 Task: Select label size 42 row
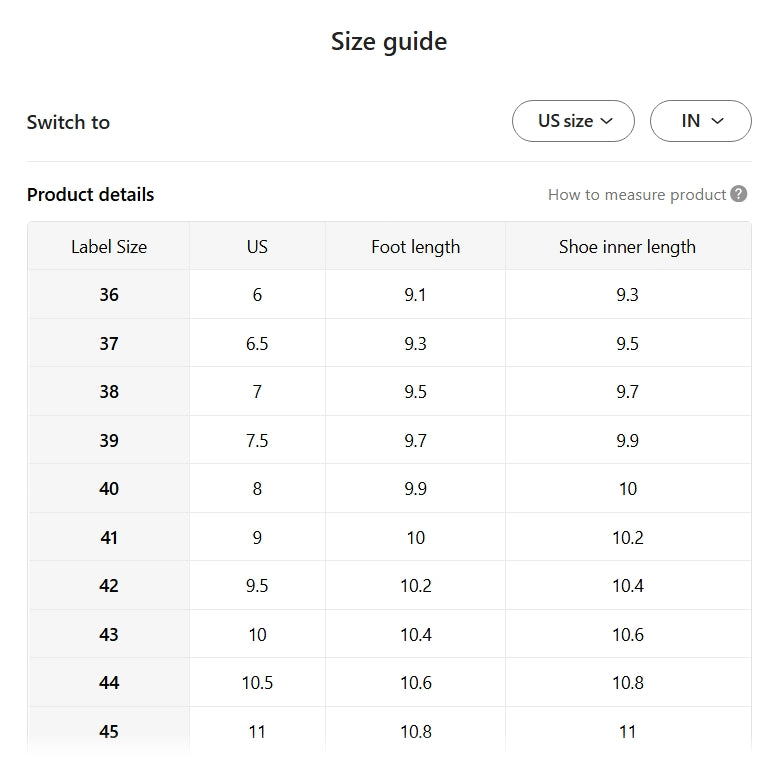pos(109,586)
